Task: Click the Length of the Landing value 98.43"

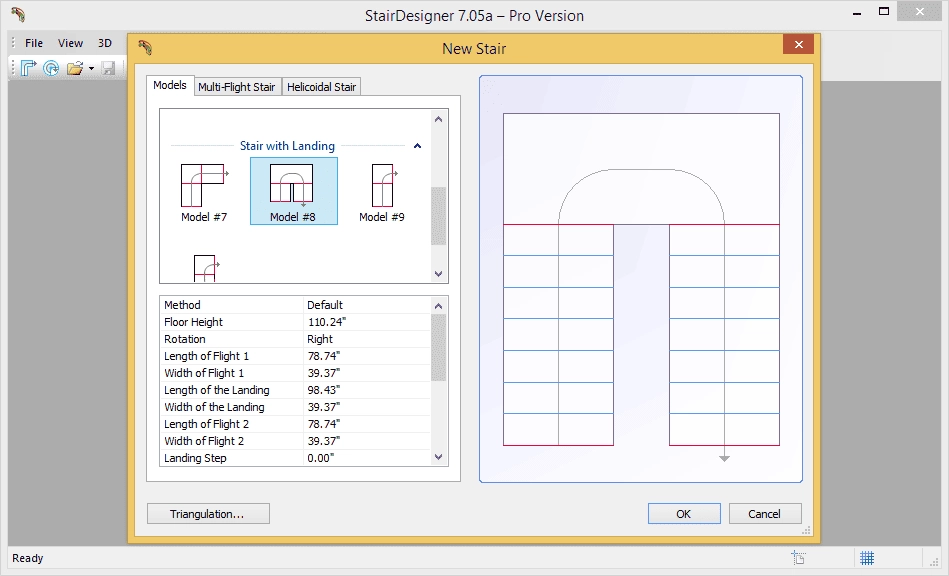Action: [324, 390]
